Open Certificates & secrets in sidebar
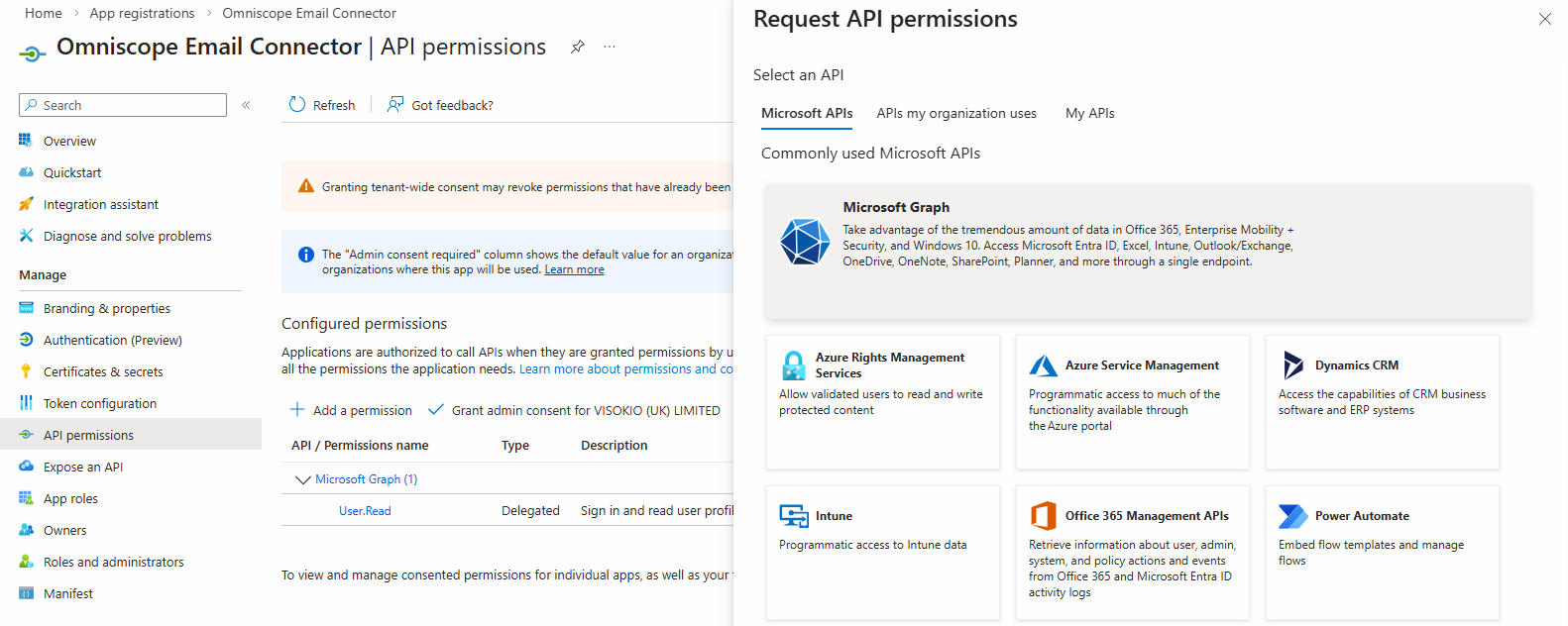This screenshot has width=1568, height=626. (103, 372)
